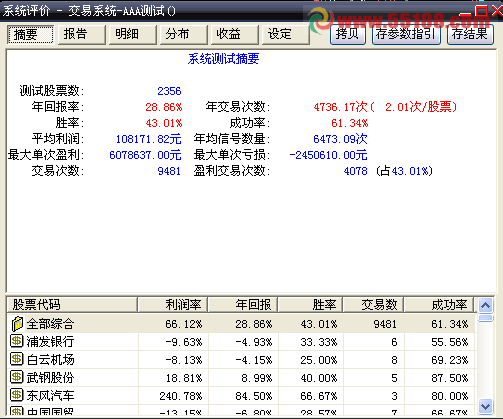Click the stock icon beside 白云机场
The image size is (503, 419).
16,359
